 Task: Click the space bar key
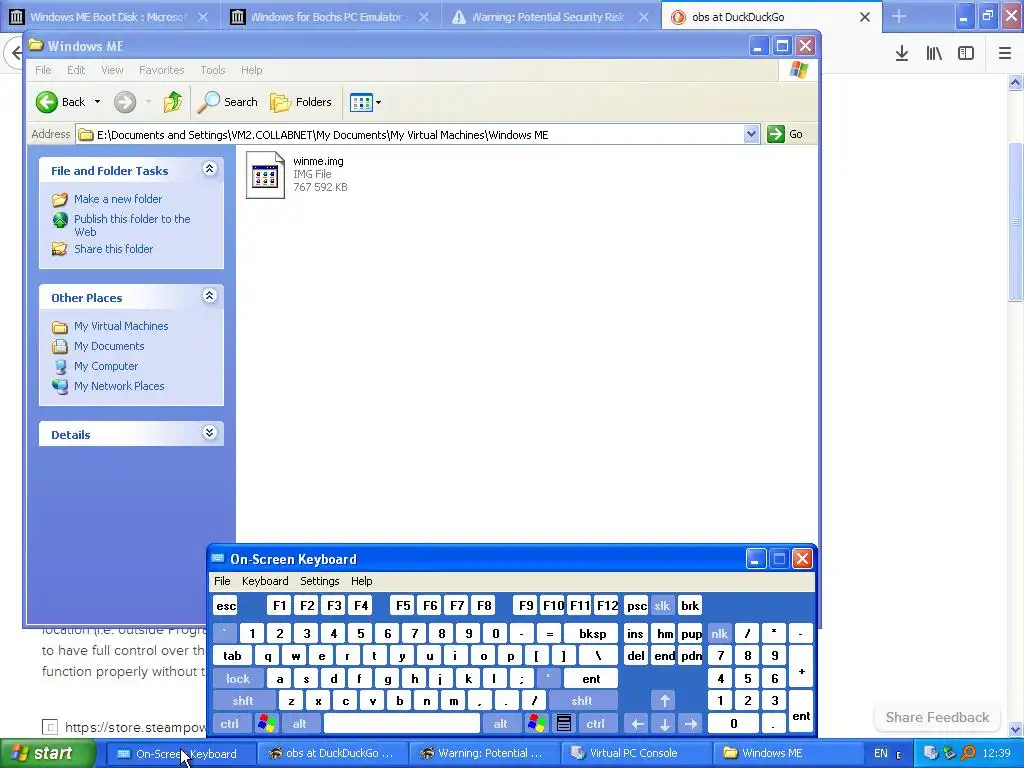[x=402, y=724]
